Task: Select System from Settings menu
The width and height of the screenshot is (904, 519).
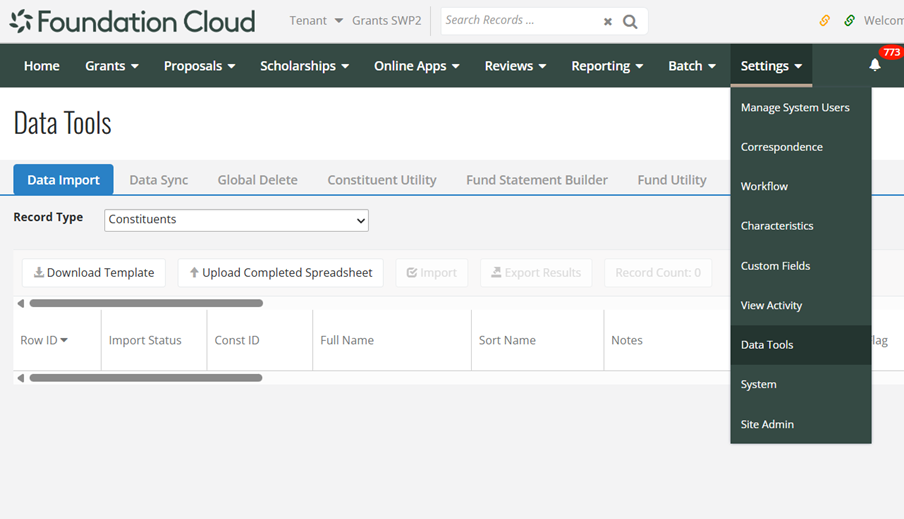Action: click(801, 384)
